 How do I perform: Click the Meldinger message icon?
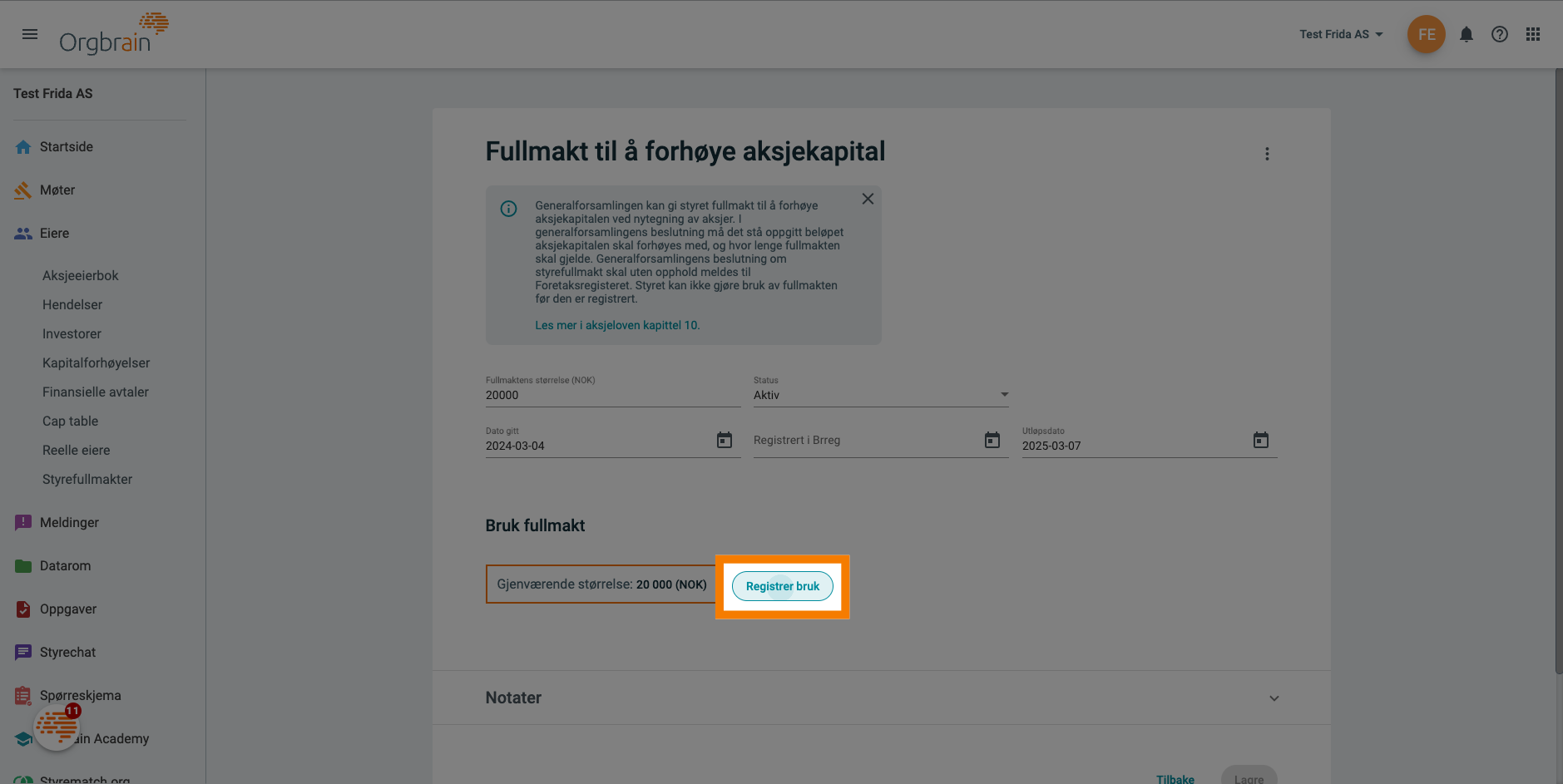23,523
